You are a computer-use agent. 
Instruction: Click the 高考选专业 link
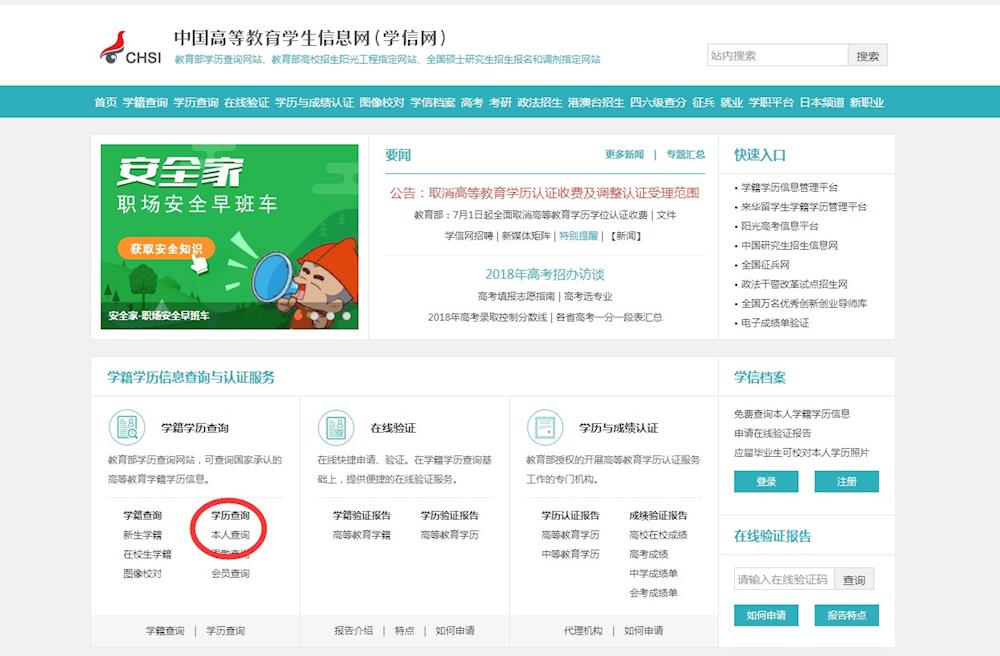588,296
